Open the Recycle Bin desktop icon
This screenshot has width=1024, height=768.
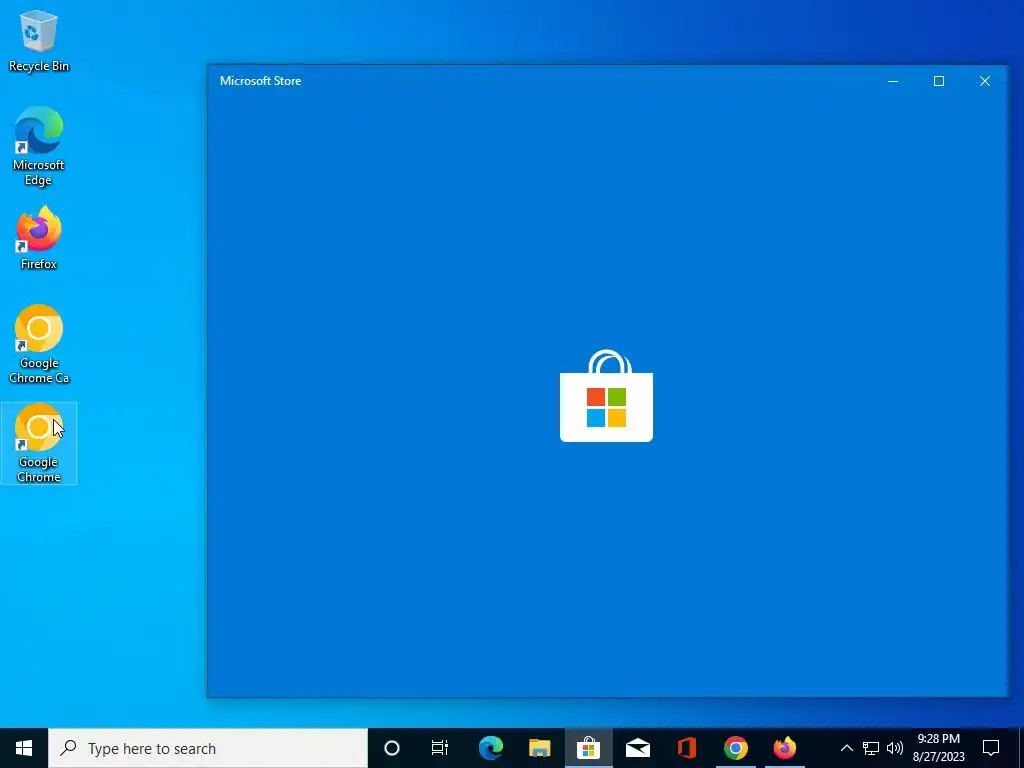point(39,40)
